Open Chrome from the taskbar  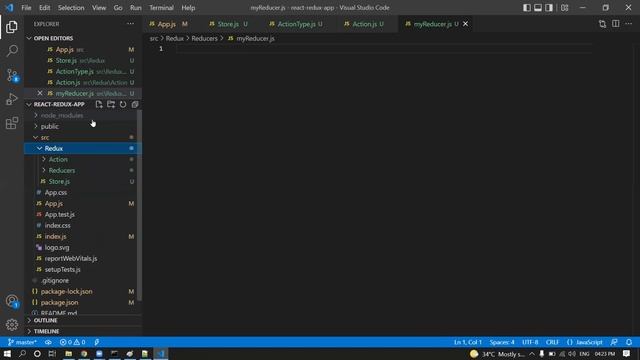click(84, 354)
